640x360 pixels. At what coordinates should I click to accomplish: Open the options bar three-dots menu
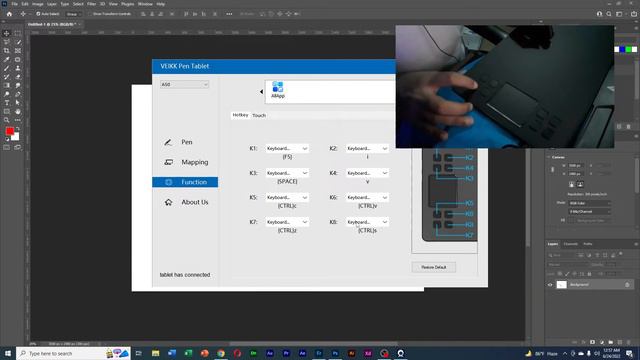[x=229, y=14]
